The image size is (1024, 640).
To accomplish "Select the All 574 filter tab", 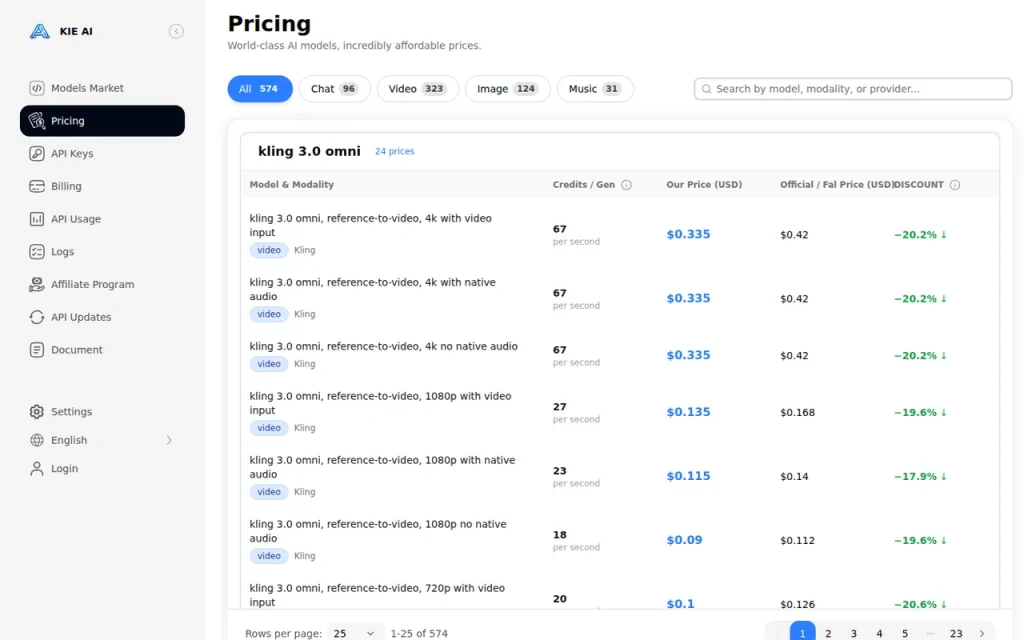I will (x=260, y=89).
